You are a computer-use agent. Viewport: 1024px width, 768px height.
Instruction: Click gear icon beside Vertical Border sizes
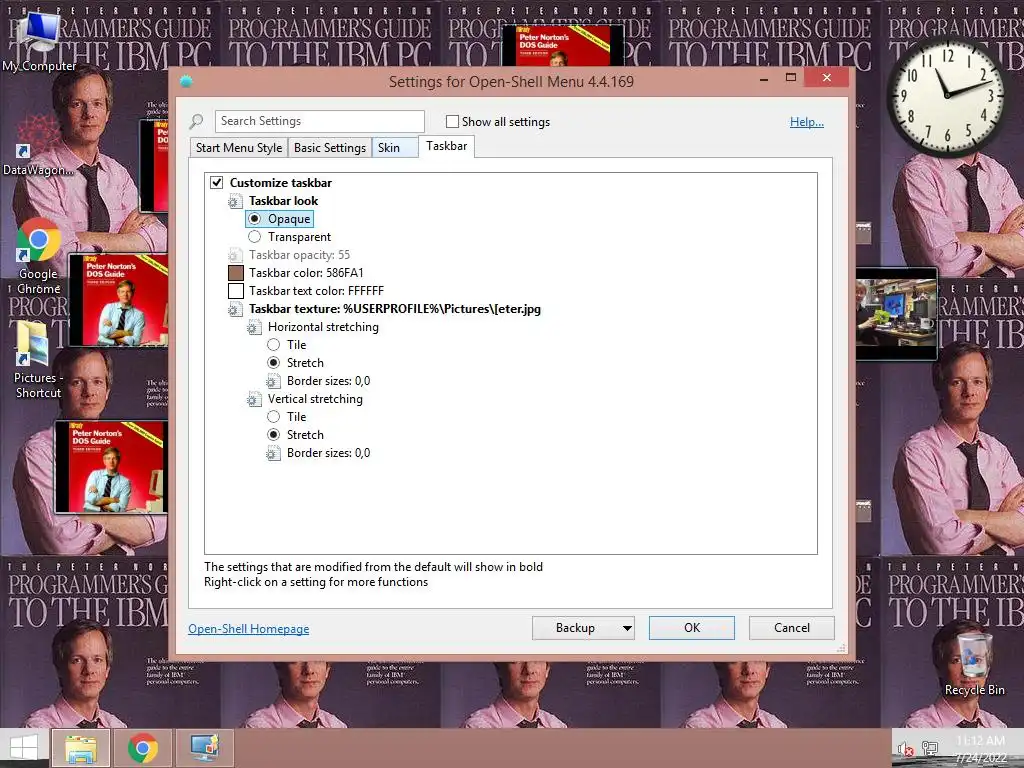[273, 453]
